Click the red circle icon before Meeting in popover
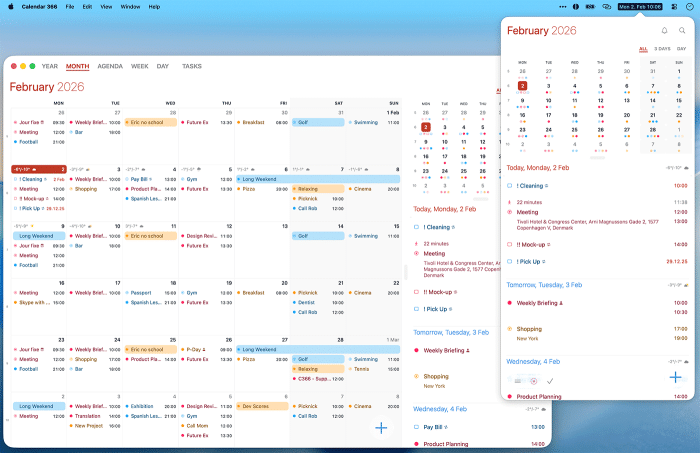 click(509, 212)
